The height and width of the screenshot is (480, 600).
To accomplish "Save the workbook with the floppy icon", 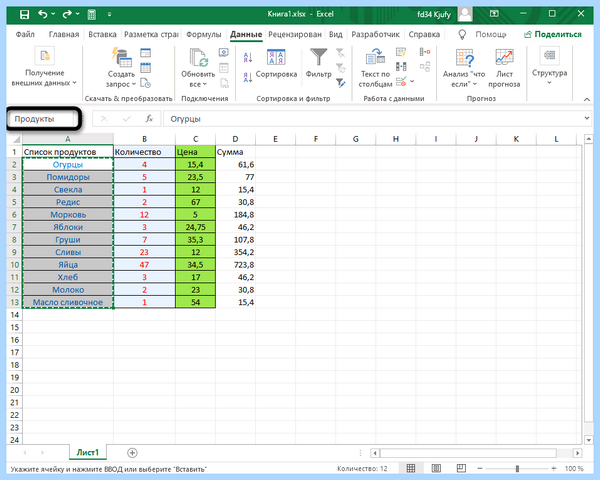I will pos(24,15).
